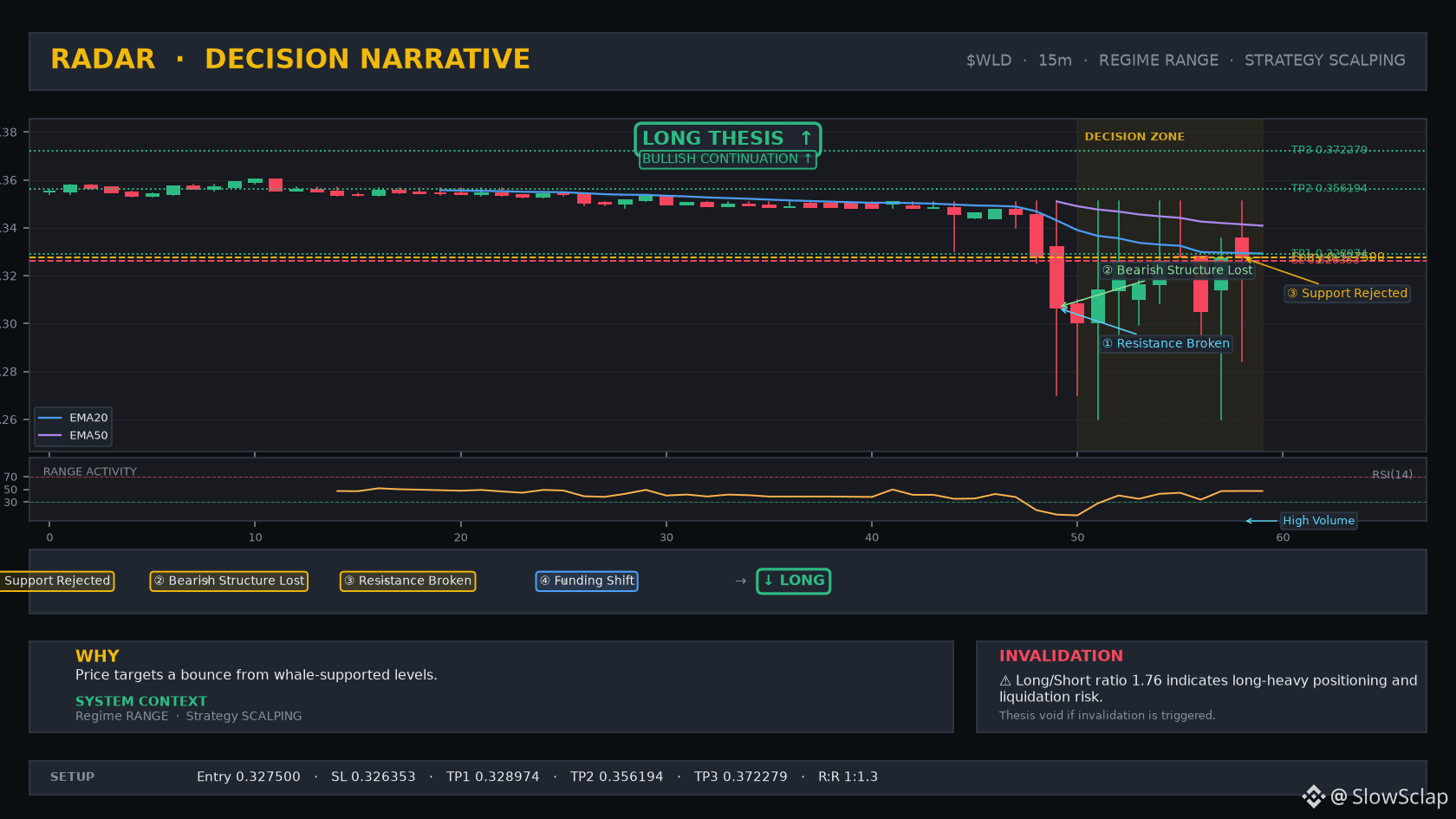Click the Regime RANGE Strategy SCALPING line
Screen dimensions: 1456x819
(189, 716)
